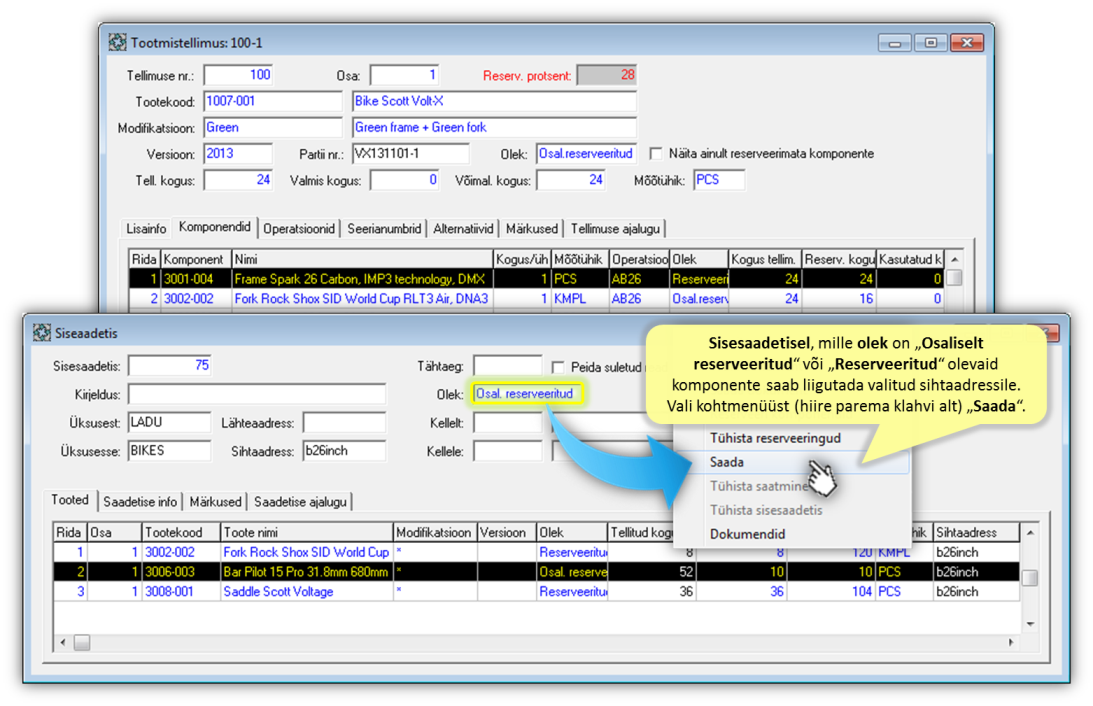Image resolution: width=1093 pixels, height=706 pixels.
Task: Open the Lisainfo tab
Action: 146,229
